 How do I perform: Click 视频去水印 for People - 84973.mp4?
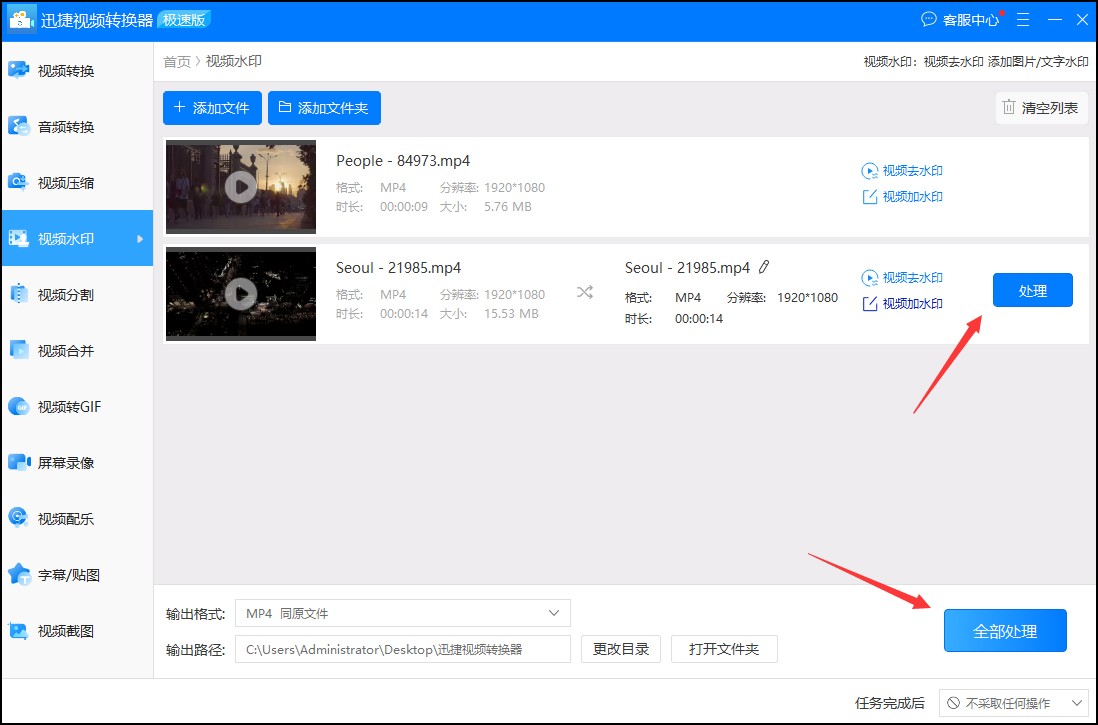(x=902, y=171)
